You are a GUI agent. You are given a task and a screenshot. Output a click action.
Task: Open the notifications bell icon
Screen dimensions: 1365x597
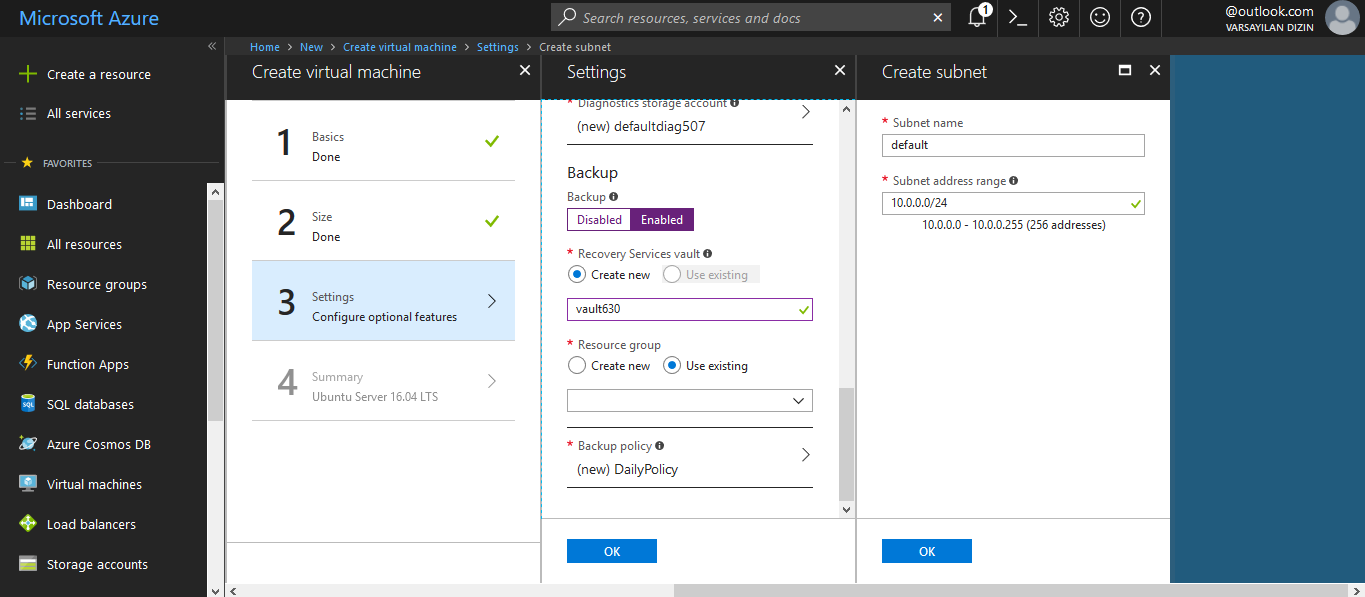click(977, 18)
